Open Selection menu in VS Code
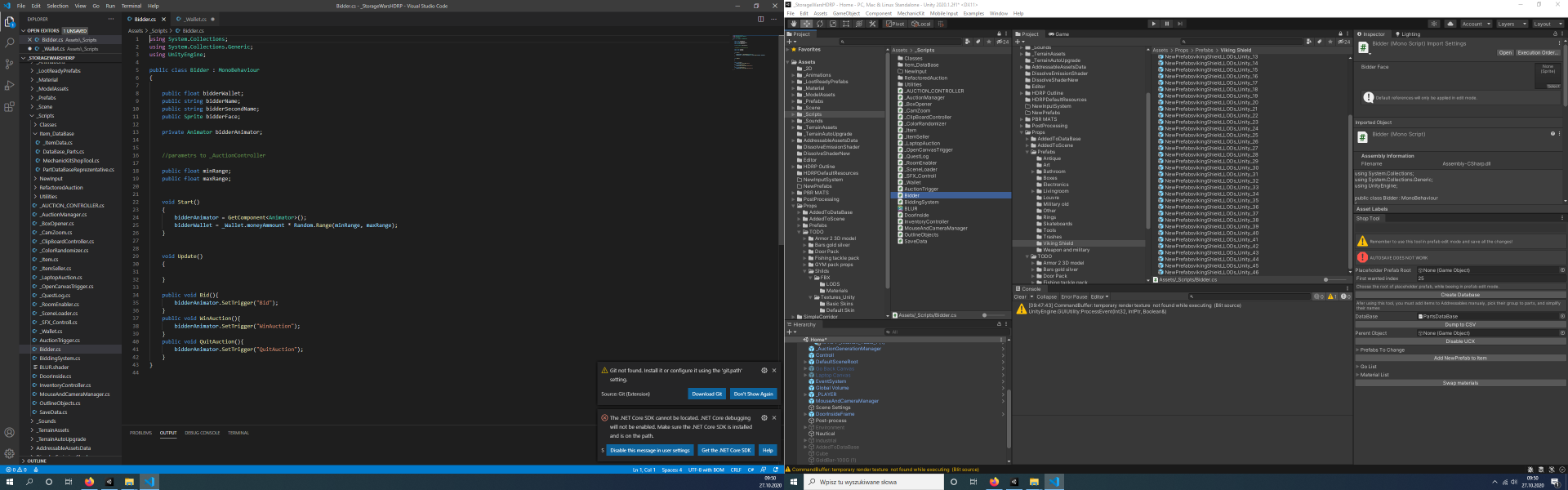 pyautogui.click(x=58, y=6)
